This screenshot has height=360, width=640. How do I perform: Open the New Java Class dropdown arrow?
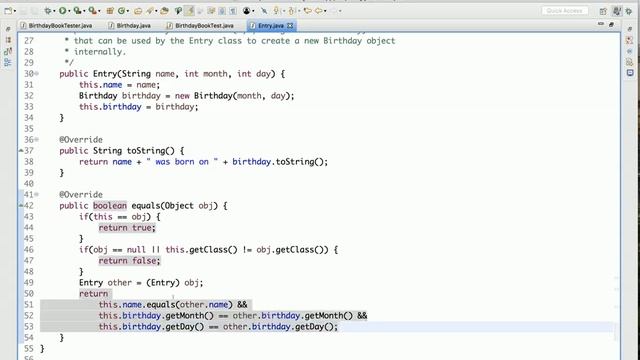128,11
